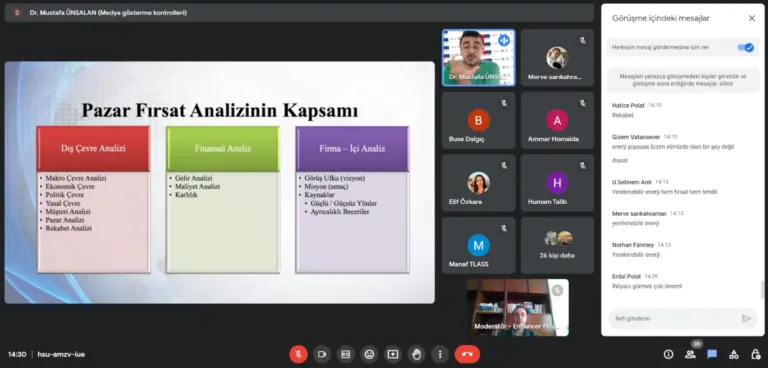The image size is (768, 368).
Task: Toggle the chat panel icon
Action: 712,354
